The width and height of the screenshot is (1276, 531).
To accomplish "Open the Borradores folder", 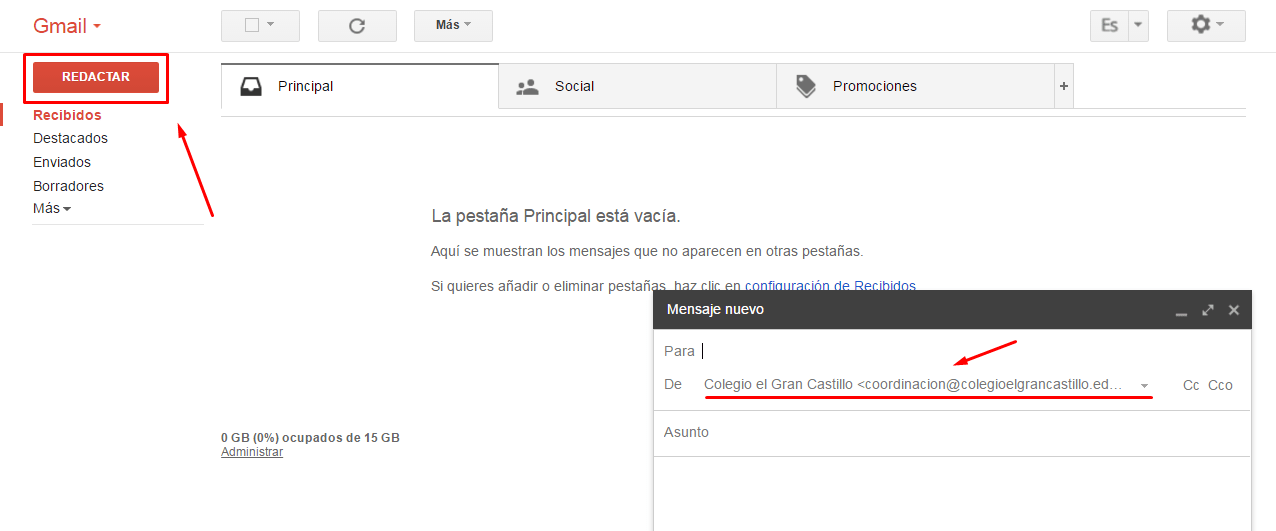I will click(x=68, y=186).
